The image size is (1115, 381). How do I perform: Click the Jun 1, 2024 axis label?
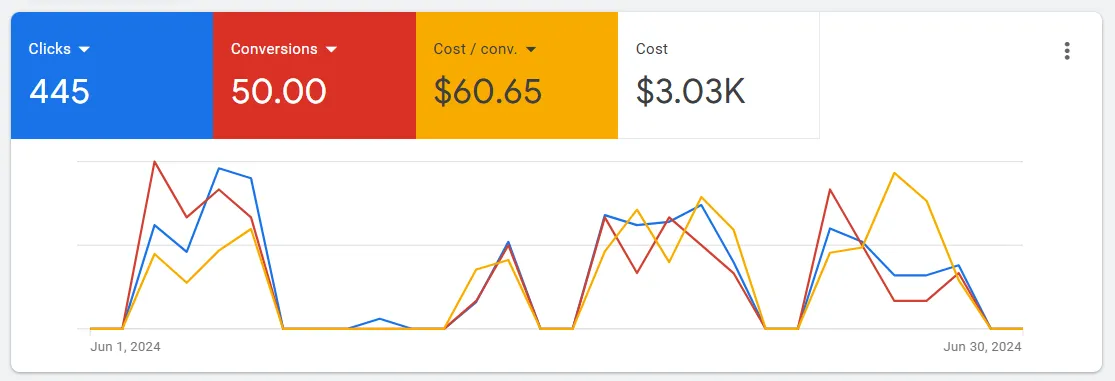coord(125,347)
